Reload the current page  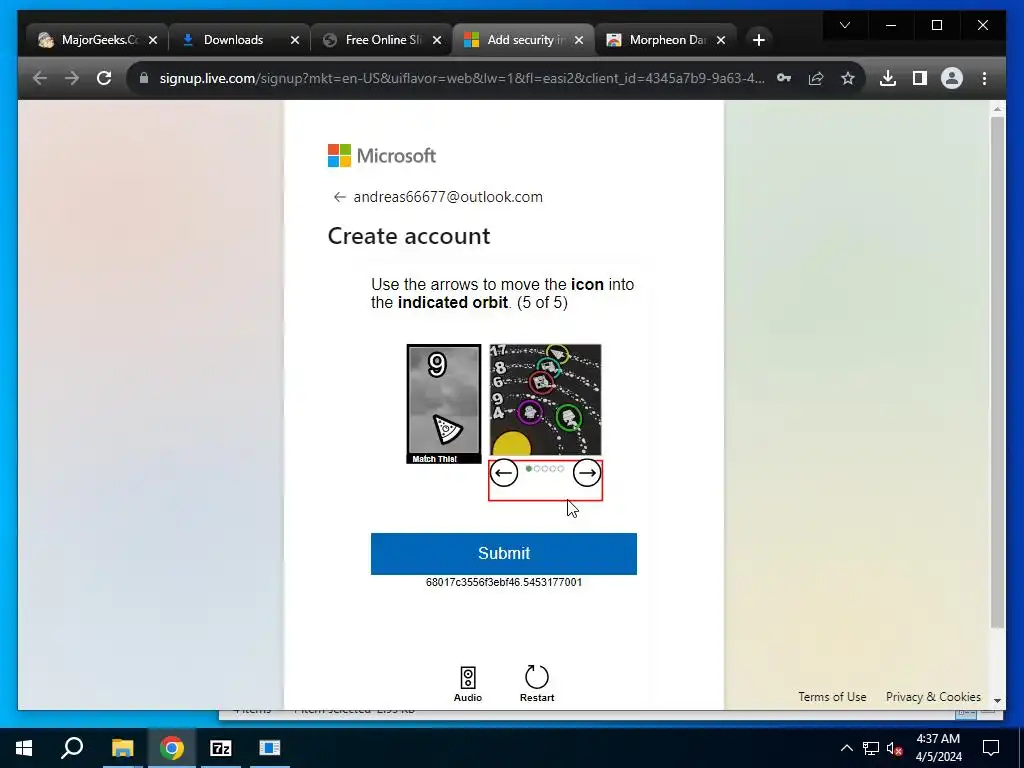(104, 78)
